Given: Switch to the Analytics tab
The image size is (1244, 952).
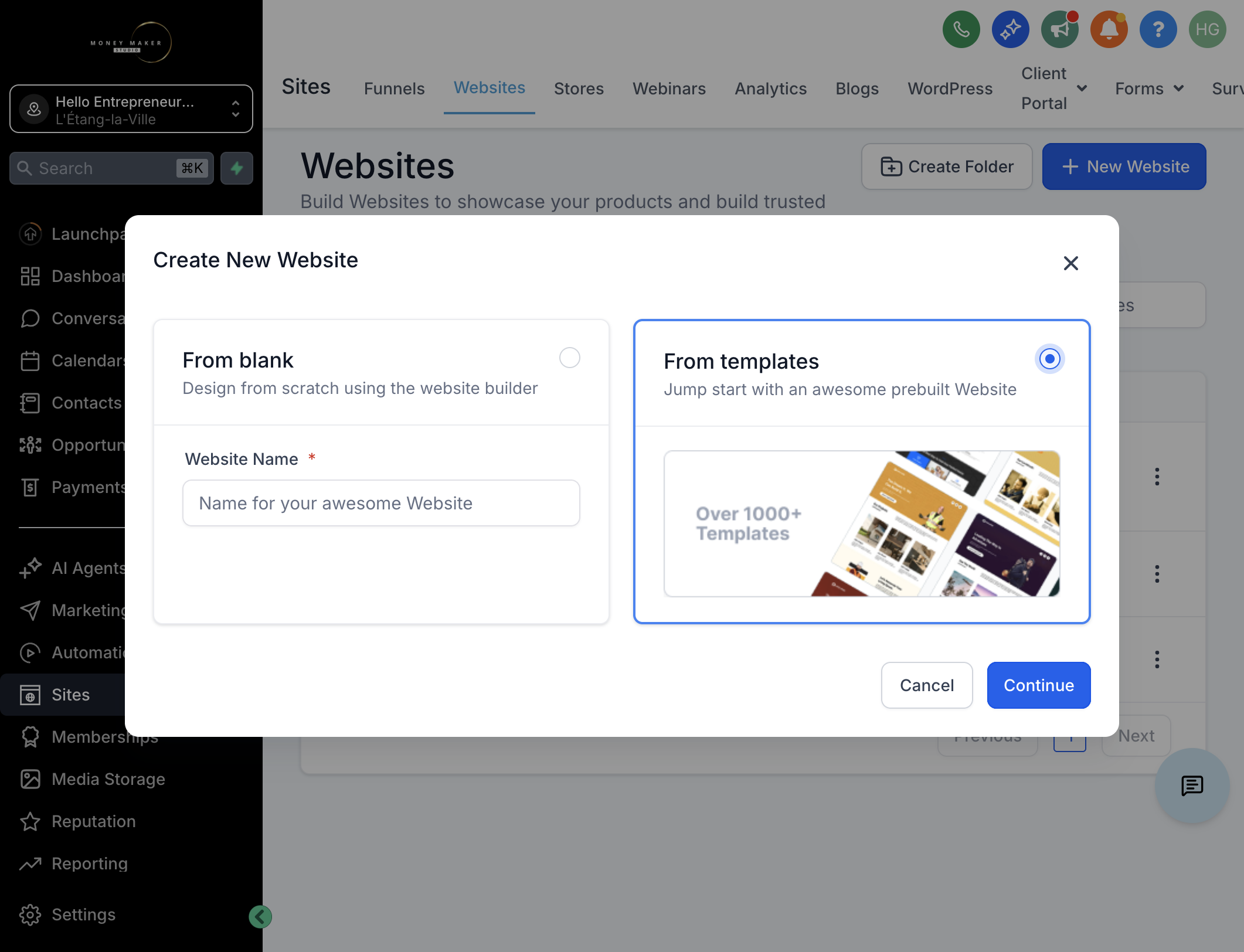Looking at the screenshot, I should click(x=770, y=89).
